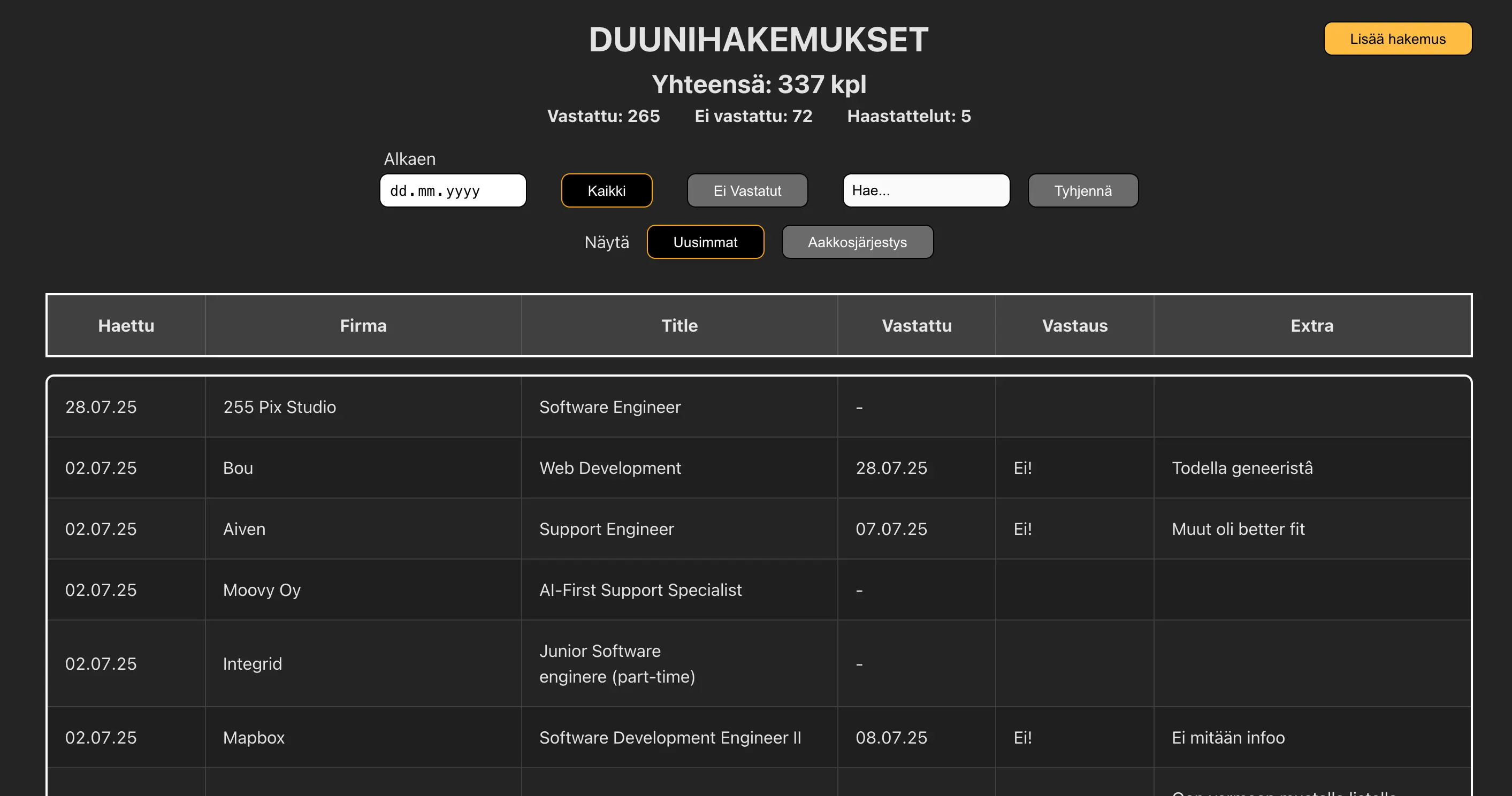Sort by Uusimmat
This screenshot has height=796, width=1512.
[705, 242]
